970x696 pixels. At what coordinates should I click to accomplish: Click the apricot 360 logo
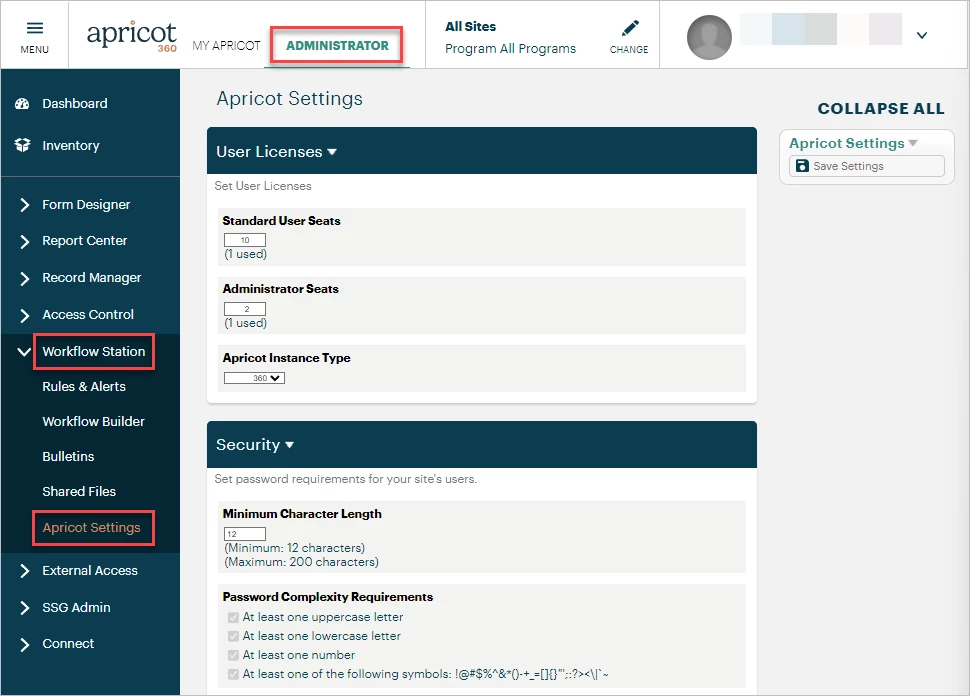[x=131, y=36]
